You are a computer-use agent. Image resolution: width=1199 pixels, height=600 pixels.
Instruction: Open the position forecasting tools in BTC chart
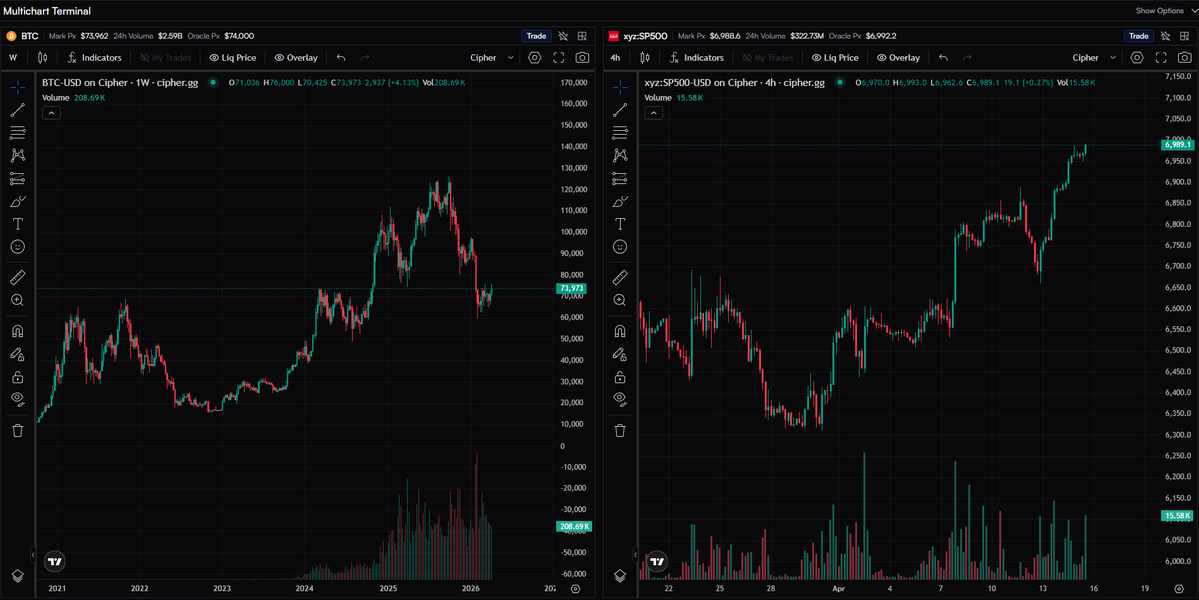(18, 179)
